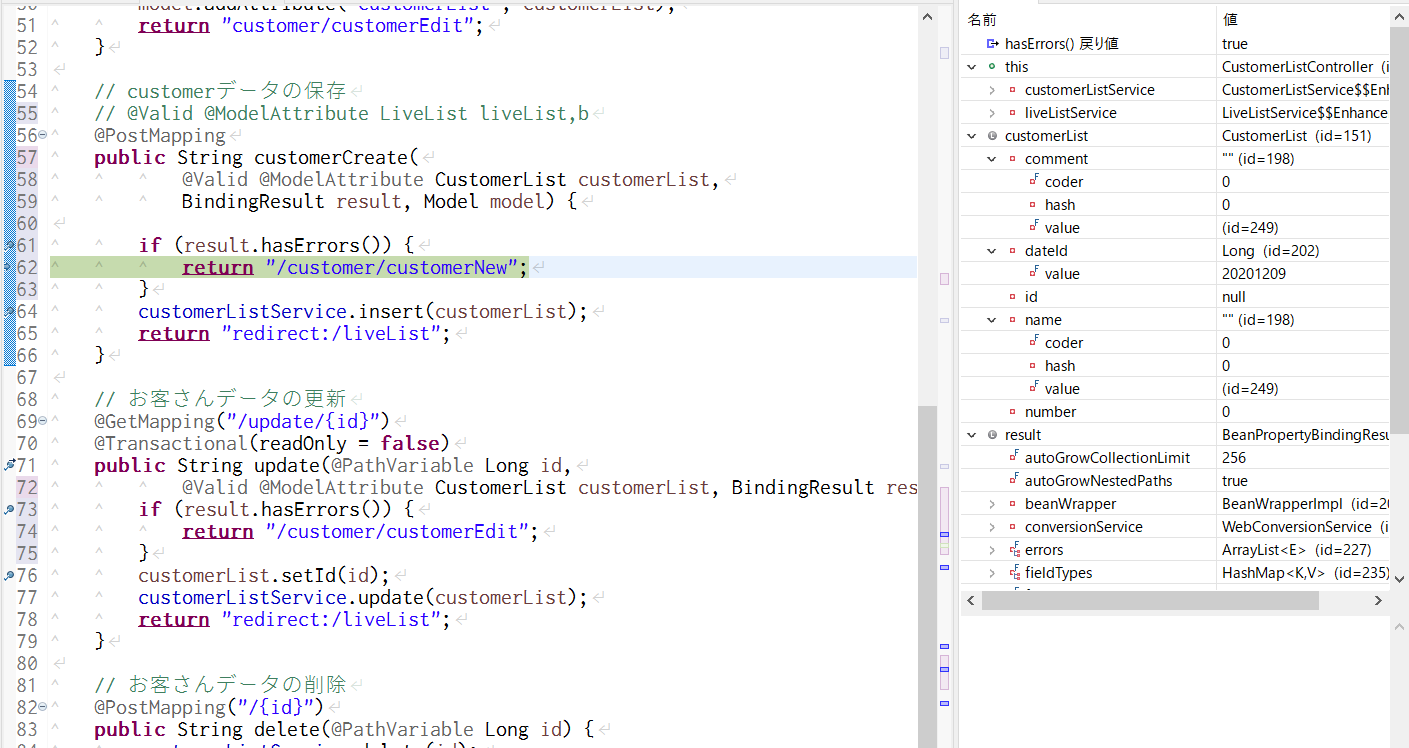Toggle the breakpoint marker on line 76
This screenshot has width=1409, height=748.
click(9, 575)
